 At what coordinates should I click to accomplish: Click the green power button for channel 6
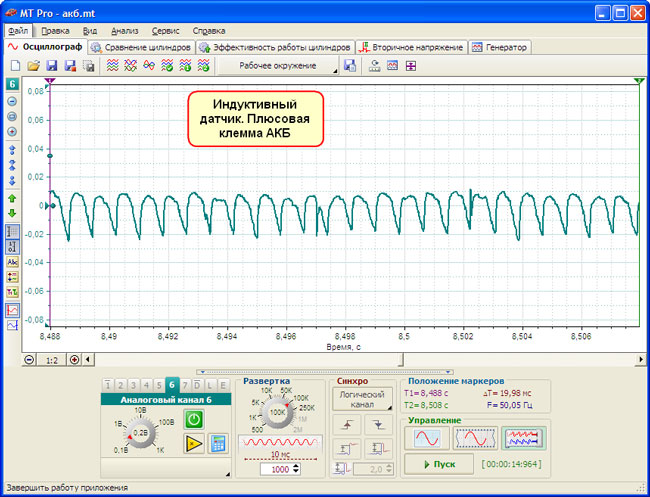point(195,421)
